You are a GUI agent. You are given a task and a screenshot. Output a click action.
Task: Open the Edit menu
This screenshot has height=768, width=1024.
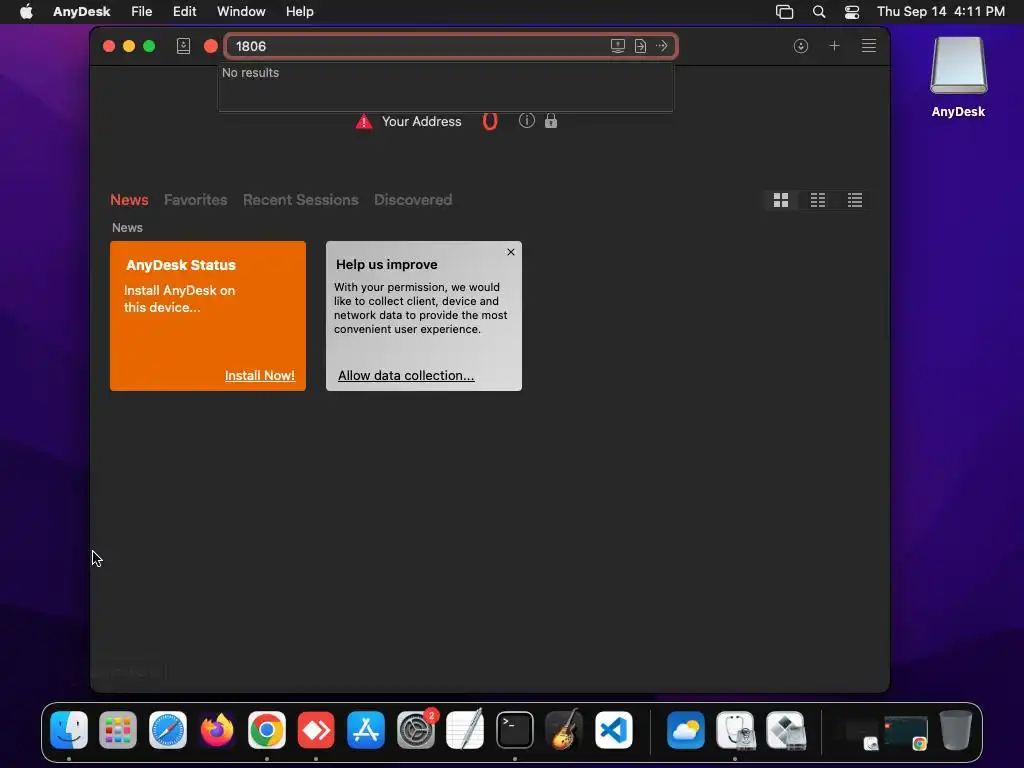point(184,12)
